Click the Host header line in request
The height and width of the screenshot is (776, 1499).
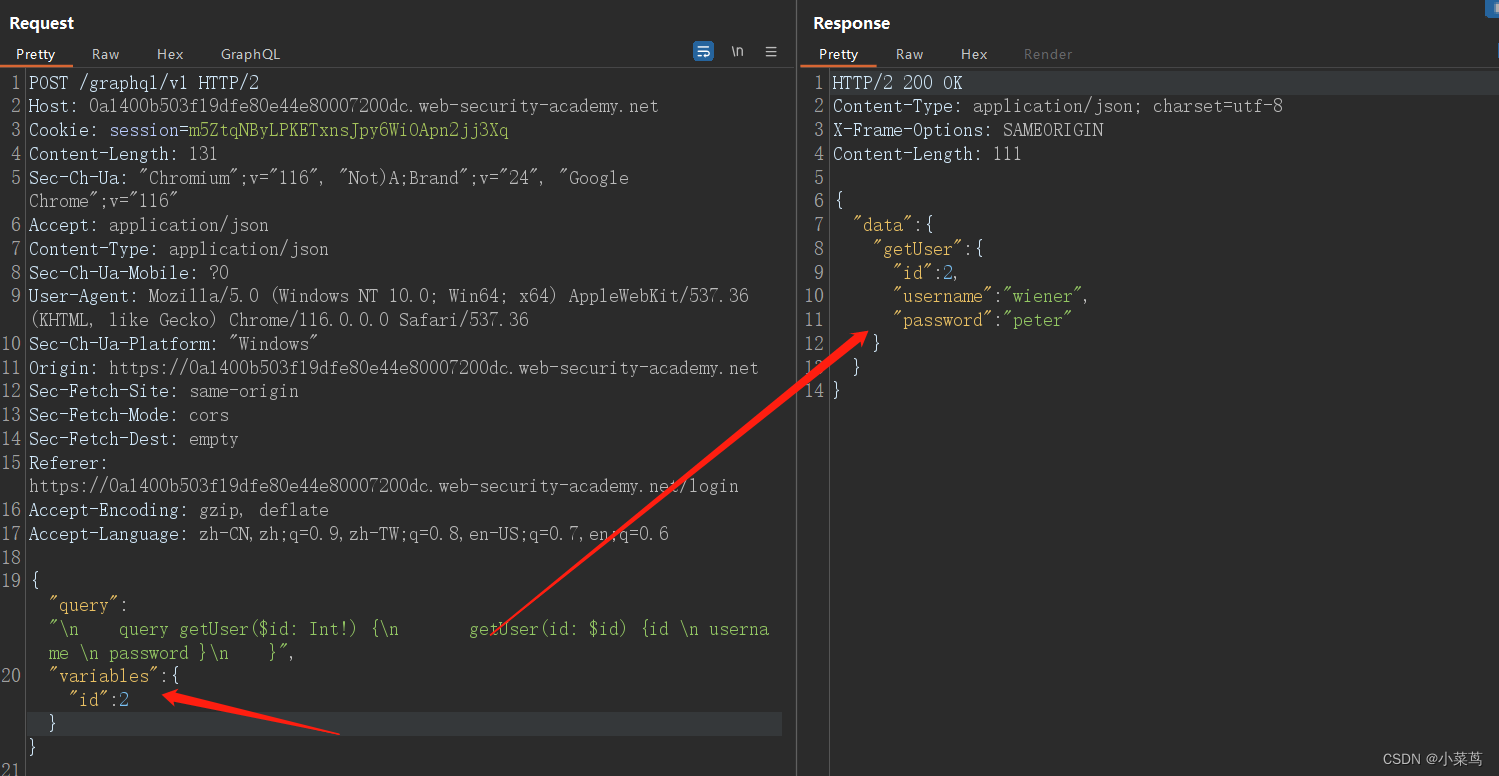(x=343, y=106)
